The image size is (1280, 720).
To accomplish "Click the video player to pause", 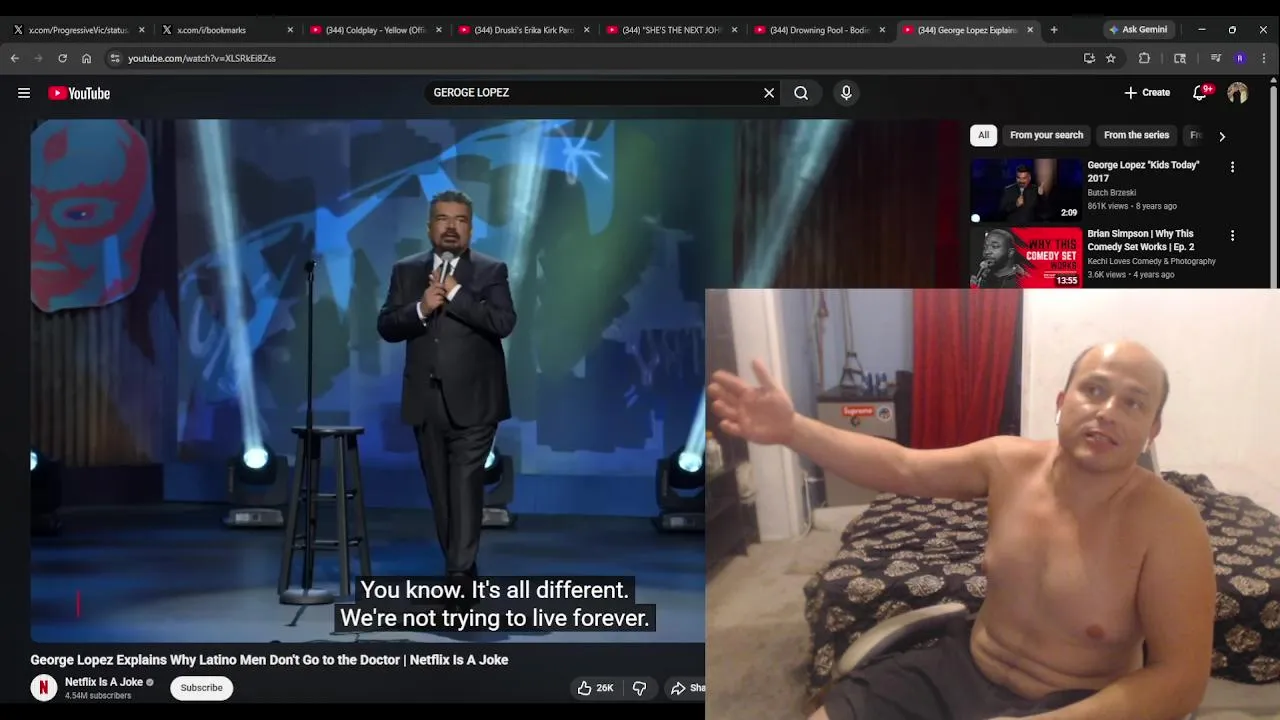I will (x=367, y=380).
